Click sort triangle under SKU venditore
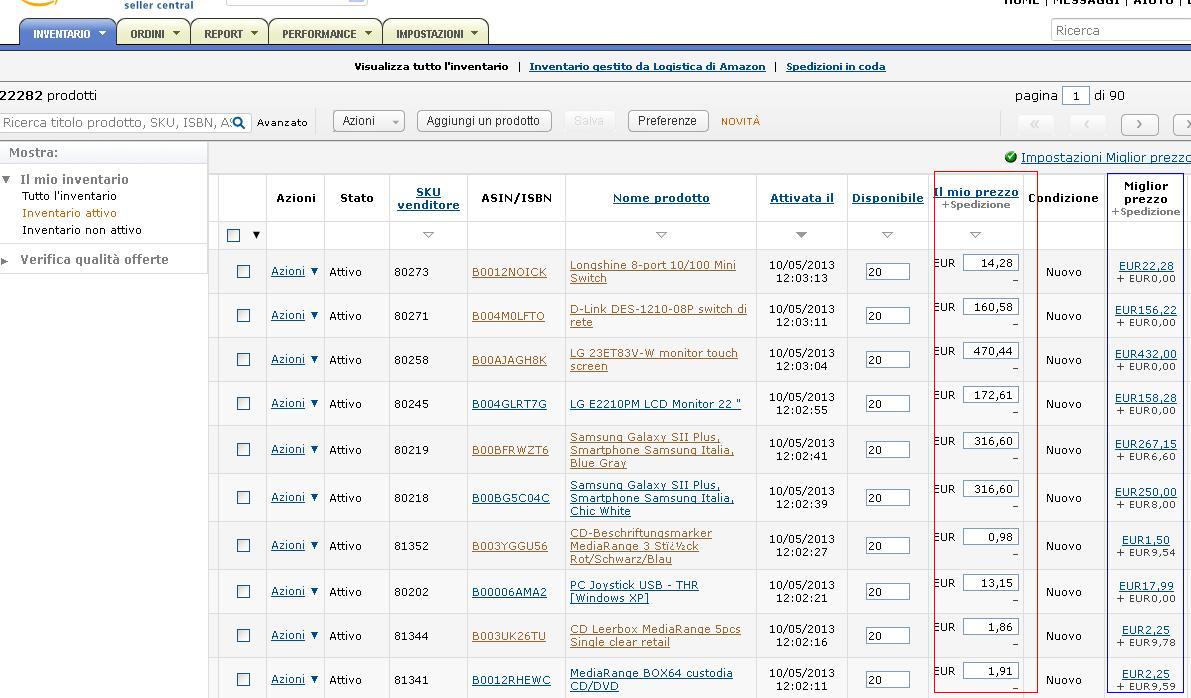Image resolution: width=1191 pixels, height=698 pixels. [428, 235]
